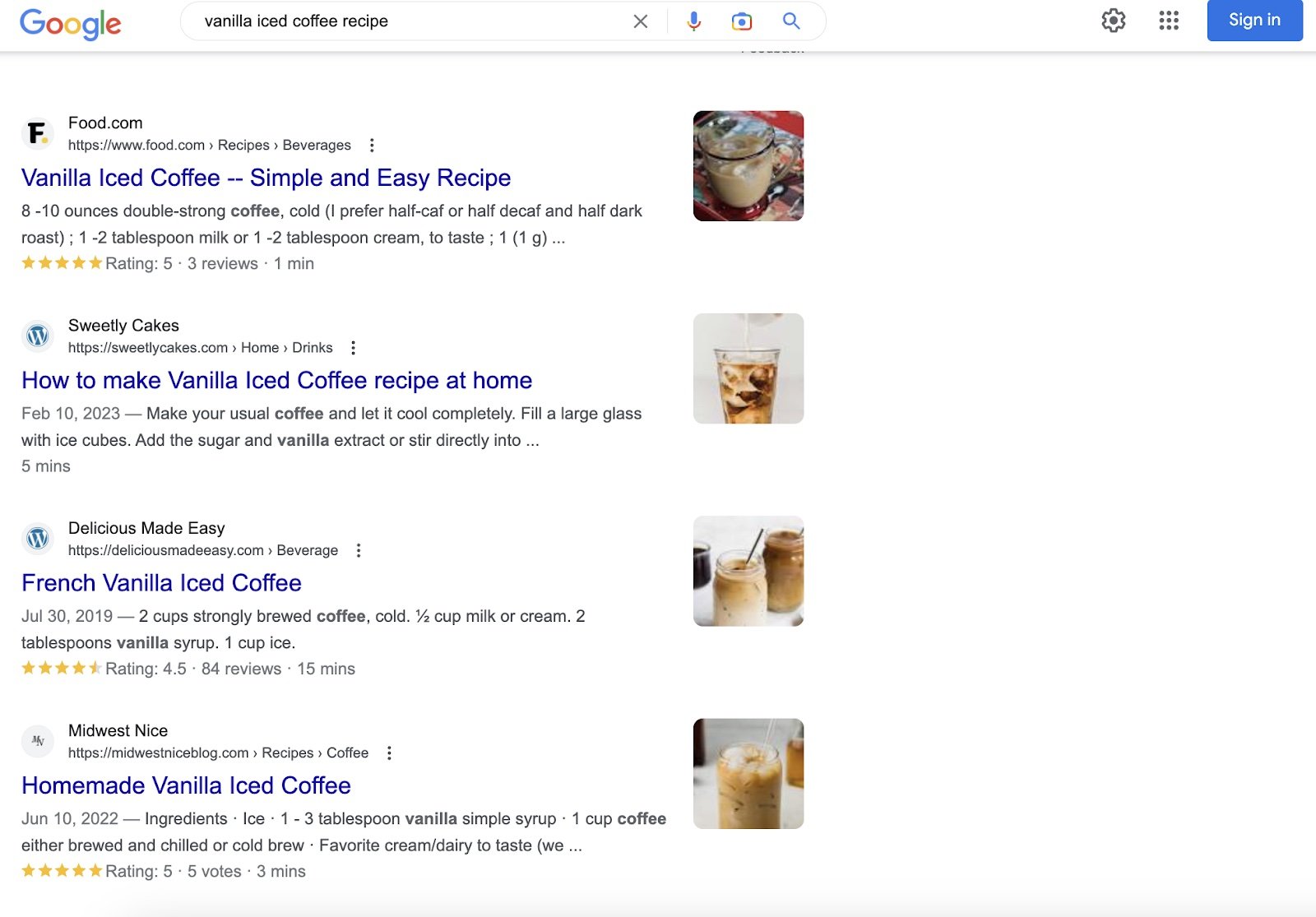Click the Delicious Made Easy favicon
This screenshot has height=917, width=1316.
(37, 539)
